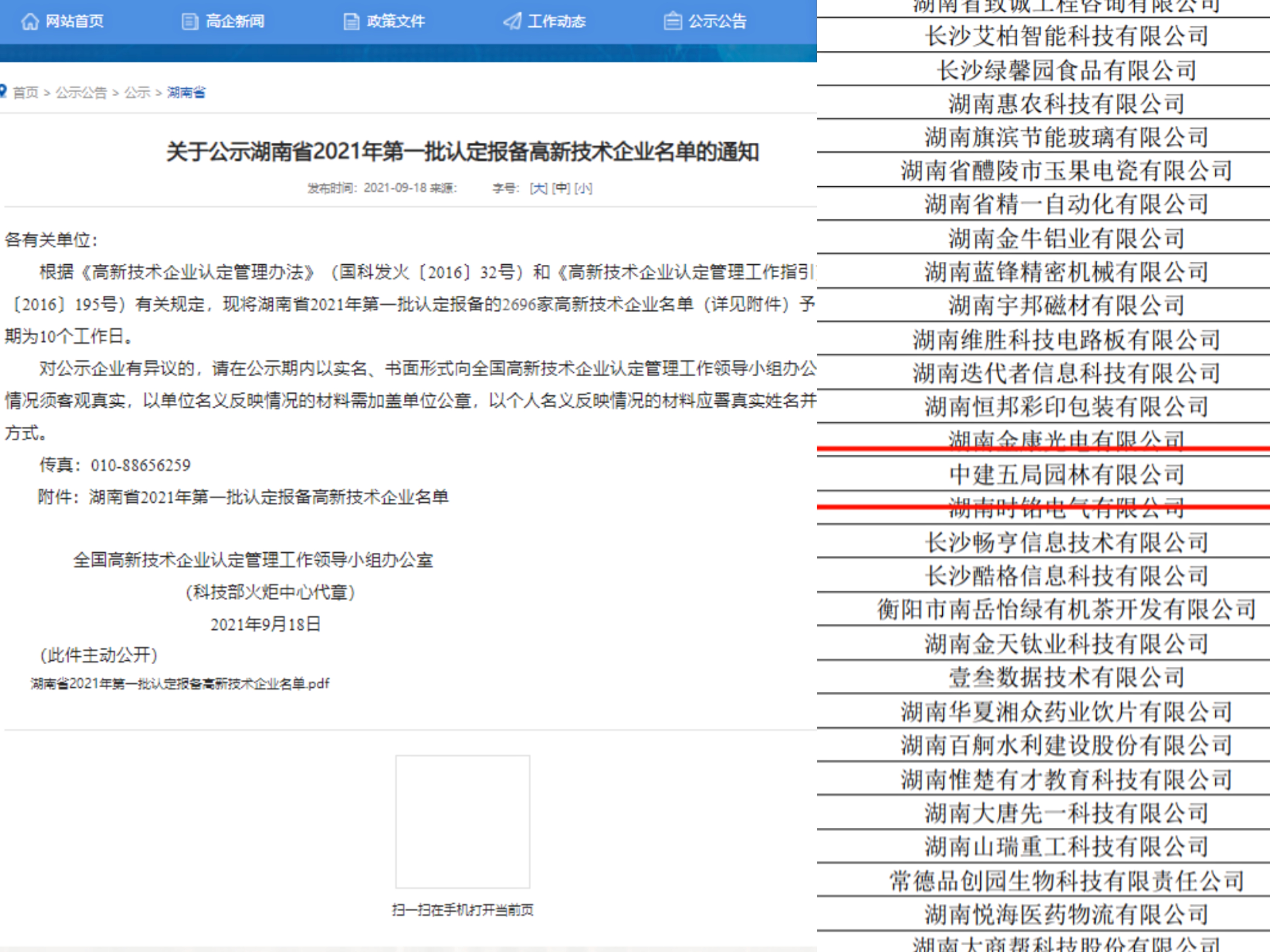Click the news document icon beside 高企新闻
Viewport: 1270px width, 952px height.
click(190, 22)
